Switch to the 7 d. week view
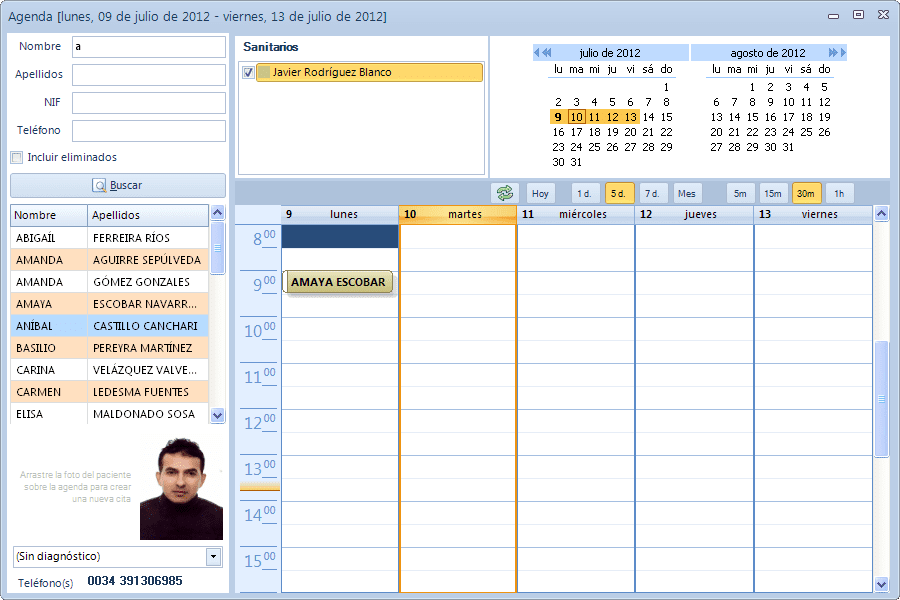Image resolution: width=900 pixels, height=600 pixels. (652, 193)
